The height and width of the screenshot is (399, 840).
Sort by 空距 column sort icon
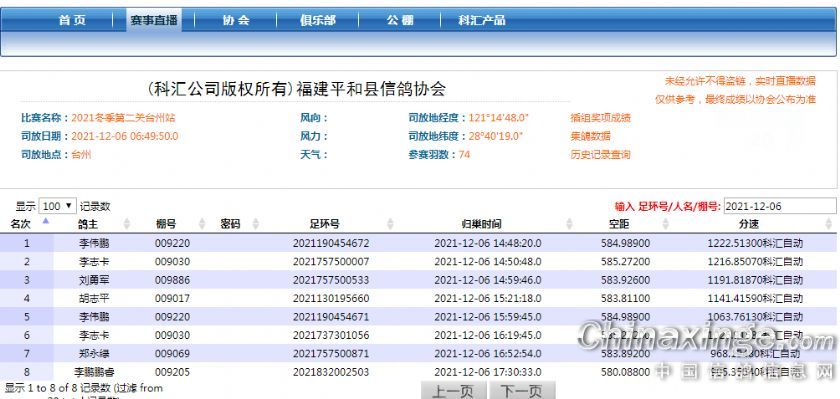point(666,224)
